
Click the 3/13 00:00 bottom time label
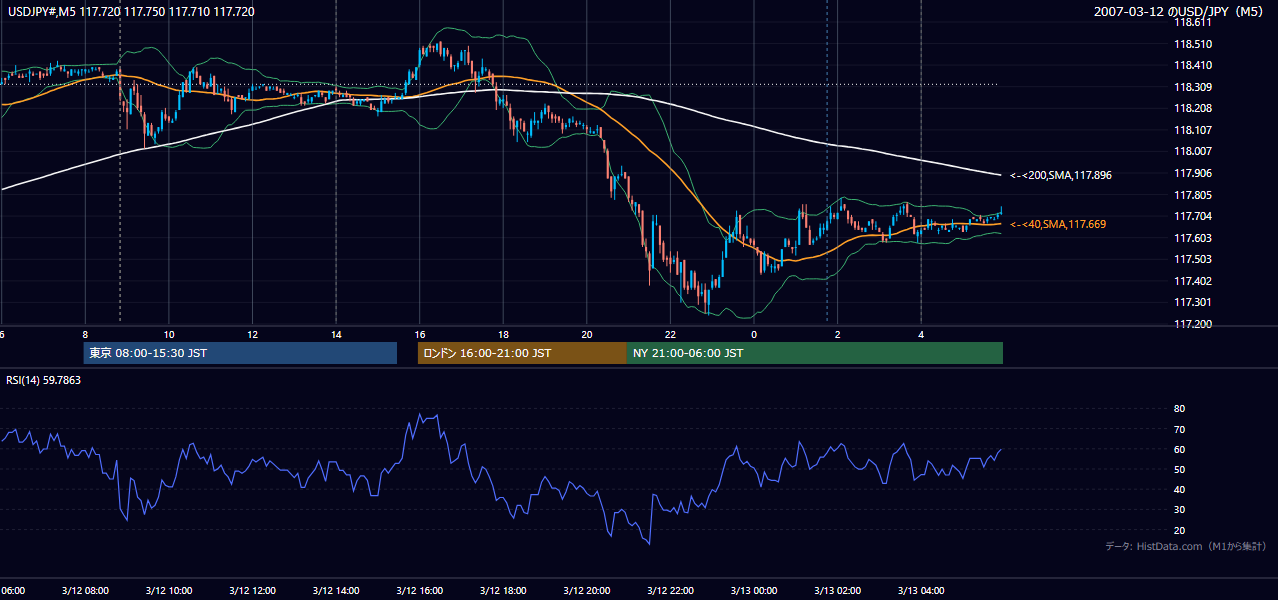coord(754,590)
